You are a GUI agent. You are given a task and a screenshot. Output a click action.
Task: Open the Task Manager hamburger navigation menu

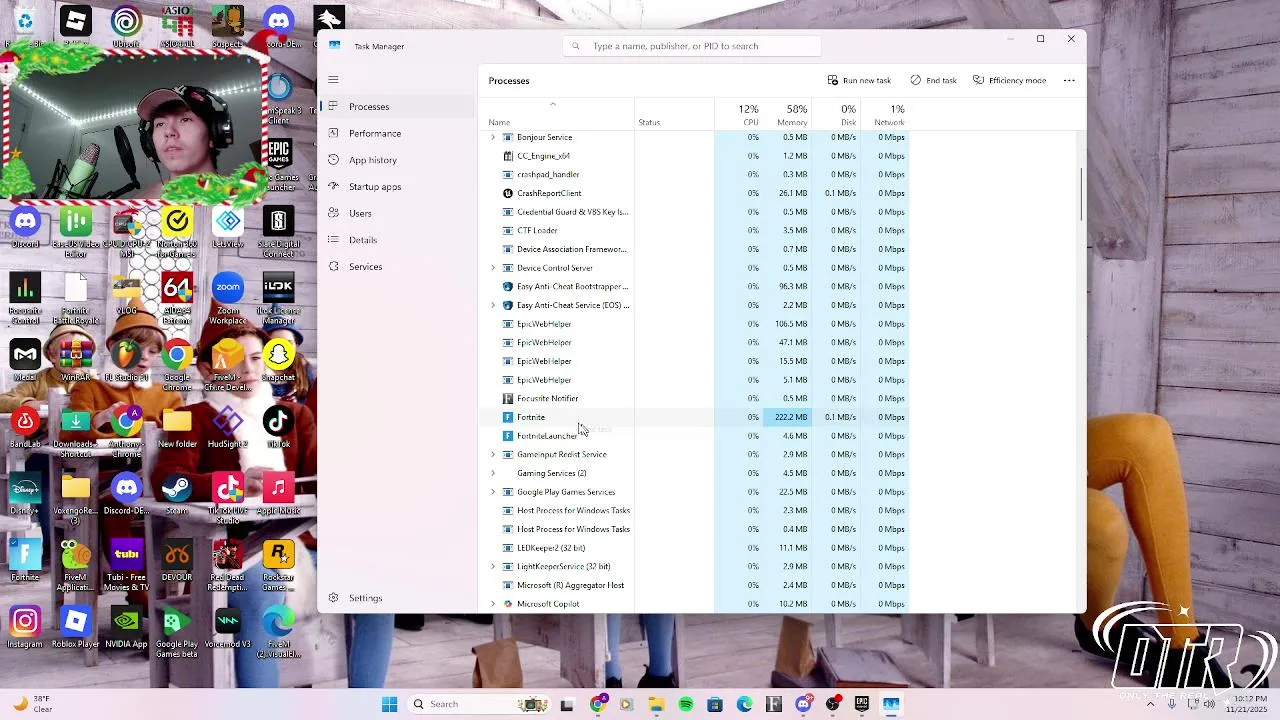tap(333, 80)
